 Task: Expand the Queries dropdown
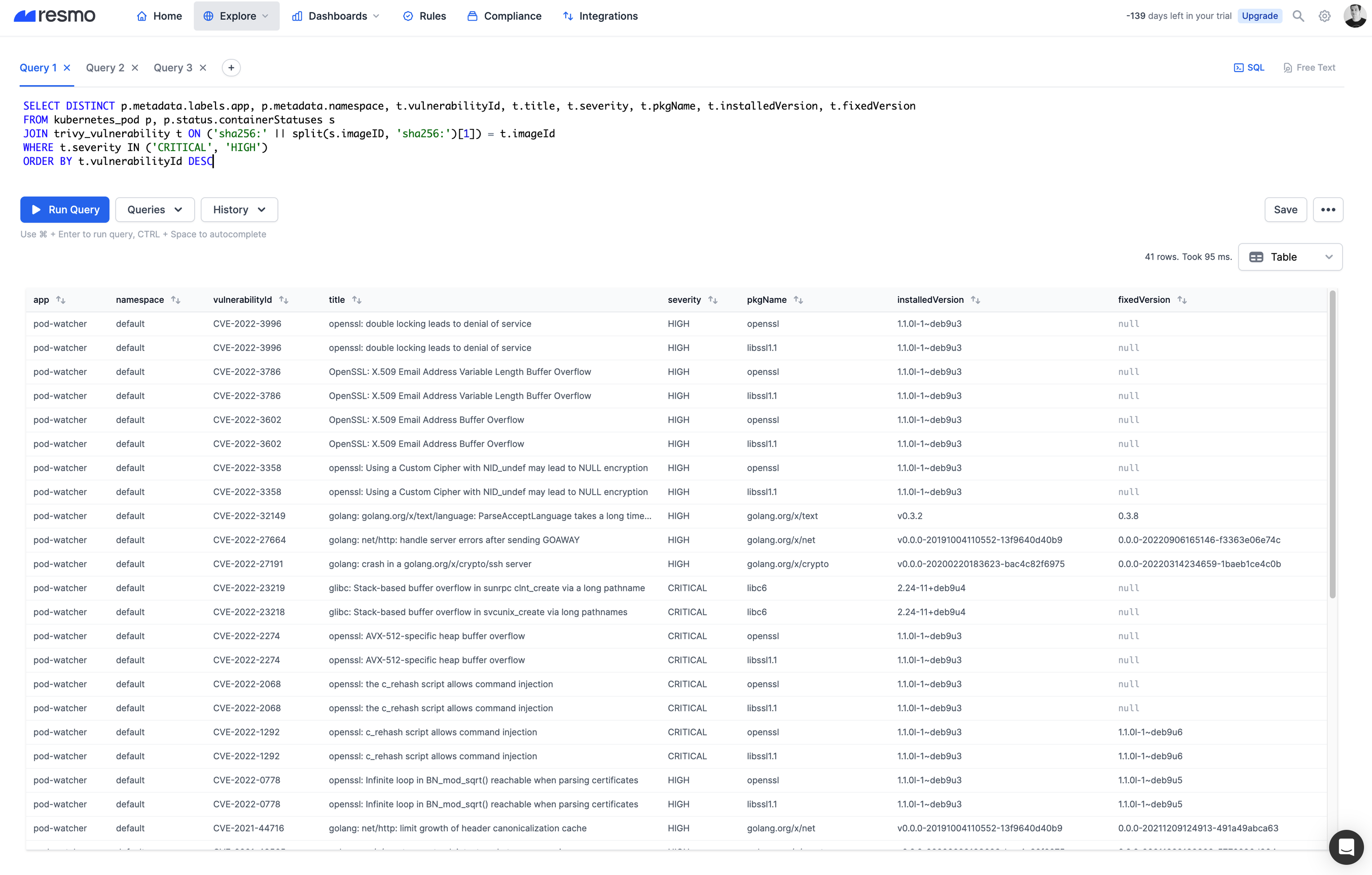[x=155, y=210]
